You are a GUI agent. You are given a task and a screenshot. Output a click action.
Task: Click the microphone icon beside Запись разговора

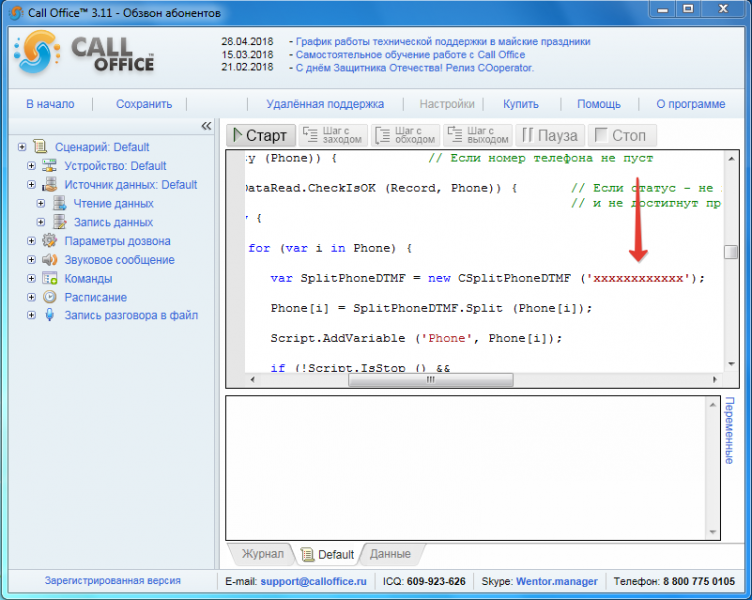point(49,315)
